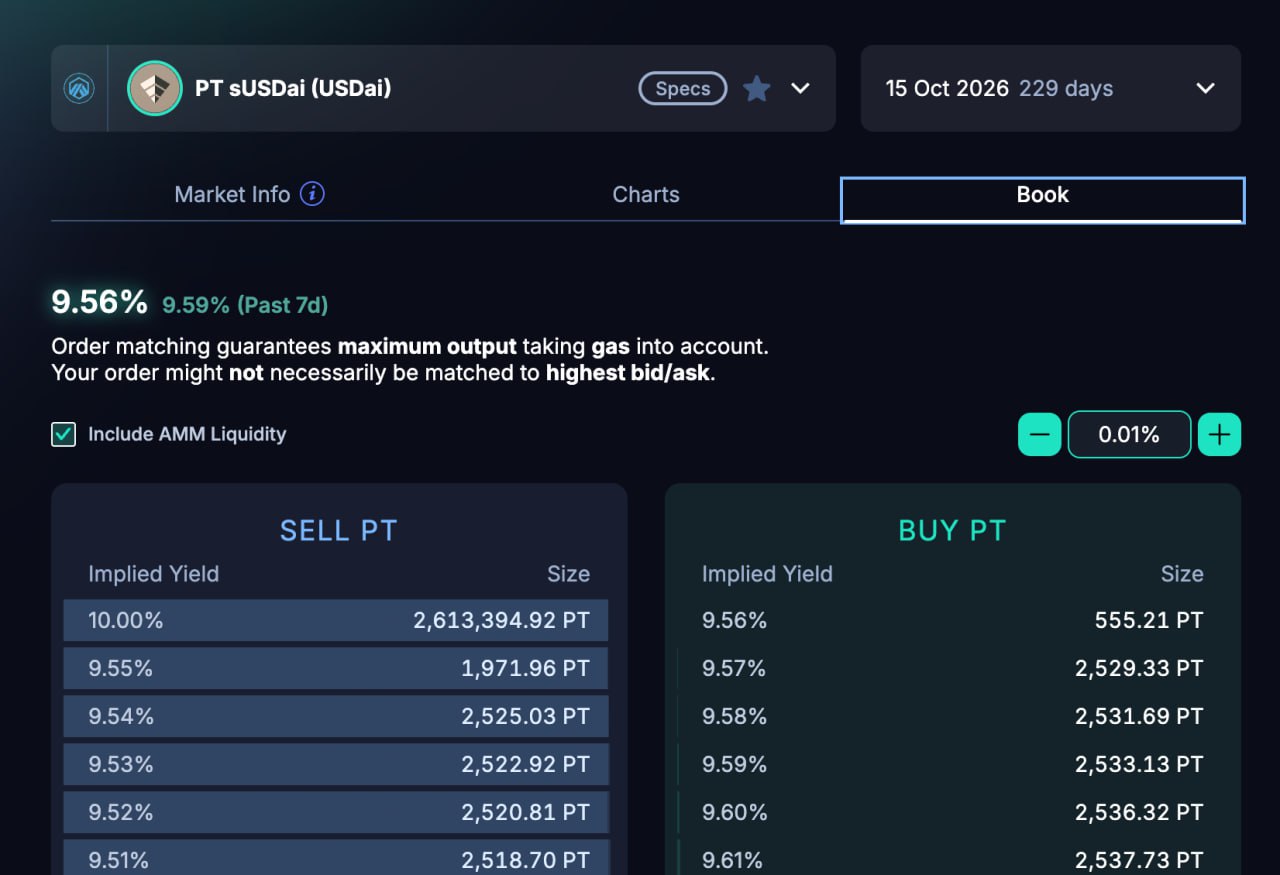Viewport: 1280px width, 875px height.
Task: Select the 9.59% Buy PT row
Action: click(952, 764)
